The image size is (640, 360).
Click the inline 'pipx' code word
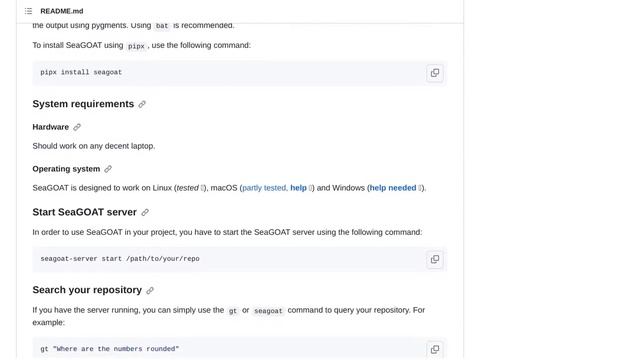[136, 46]
